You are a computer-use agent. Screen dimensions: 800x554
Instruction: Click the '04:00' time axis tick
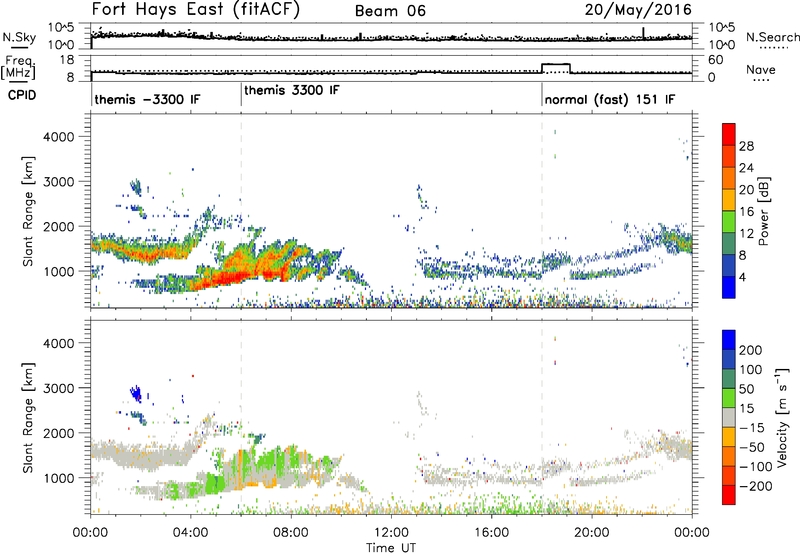point(191,533)
